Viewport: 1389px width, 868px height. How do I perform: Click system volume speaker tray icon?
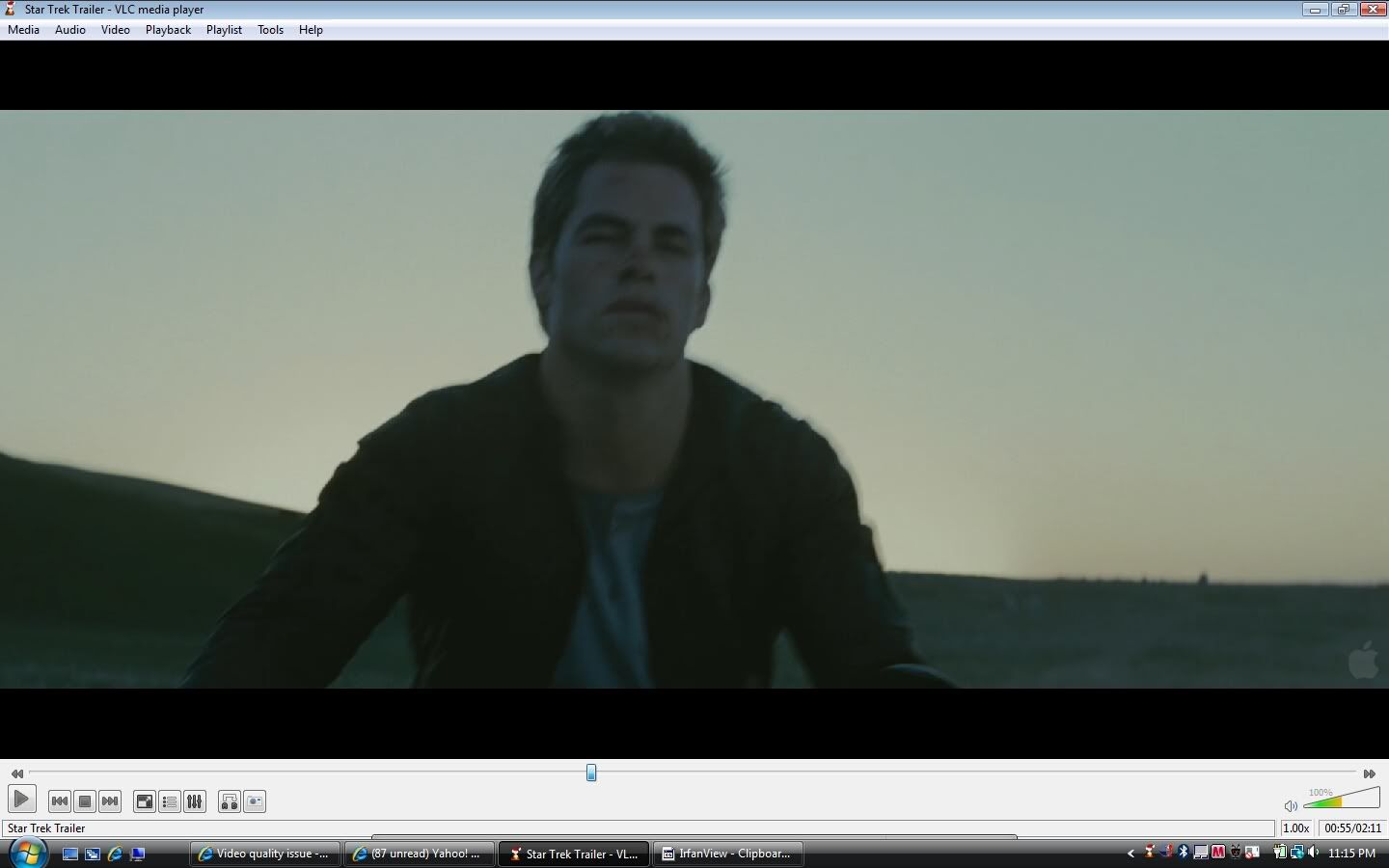click(x=1314, y=853)
